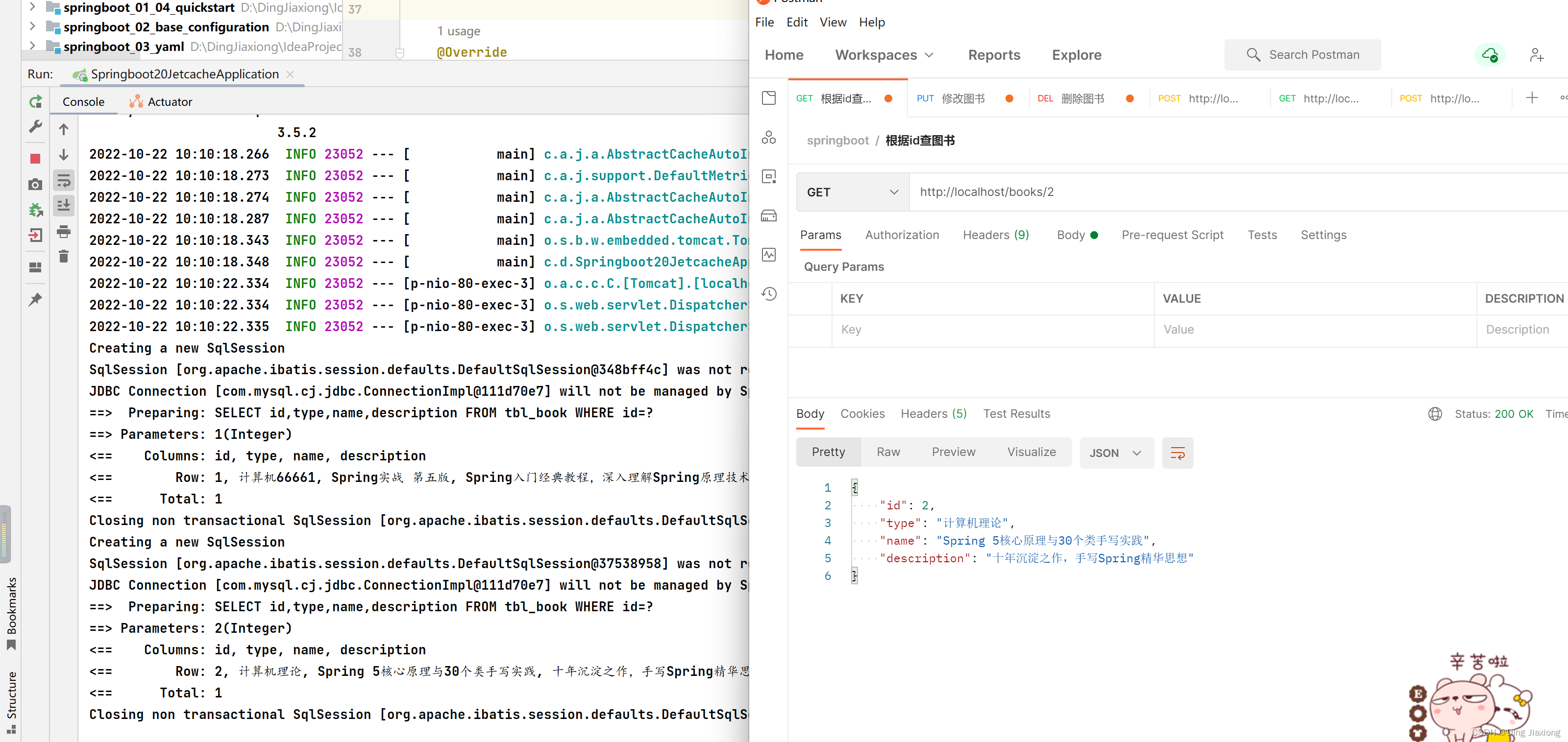This screenshot has width=1568, height=742.
Task: Switch to Console tab in Run panel
Action: pyautogui.click(x=83, y=101)
